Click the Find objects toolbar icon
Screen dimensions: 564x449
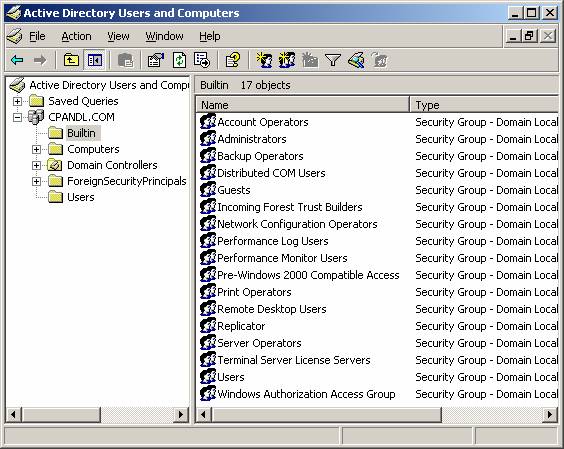(x=356, y=60)
